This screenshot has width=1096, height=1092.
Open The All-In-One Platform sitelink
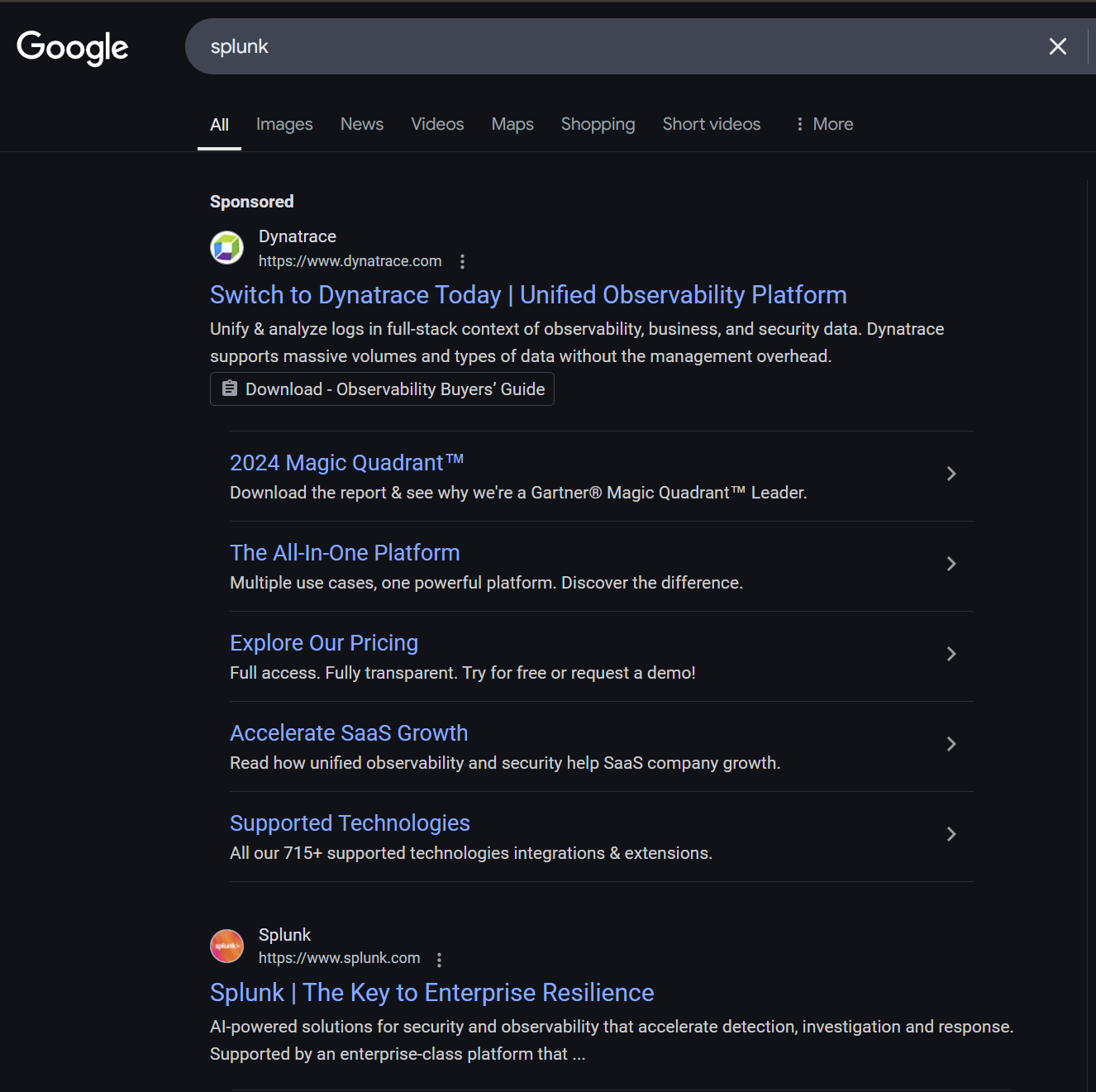tap(345, 553)
